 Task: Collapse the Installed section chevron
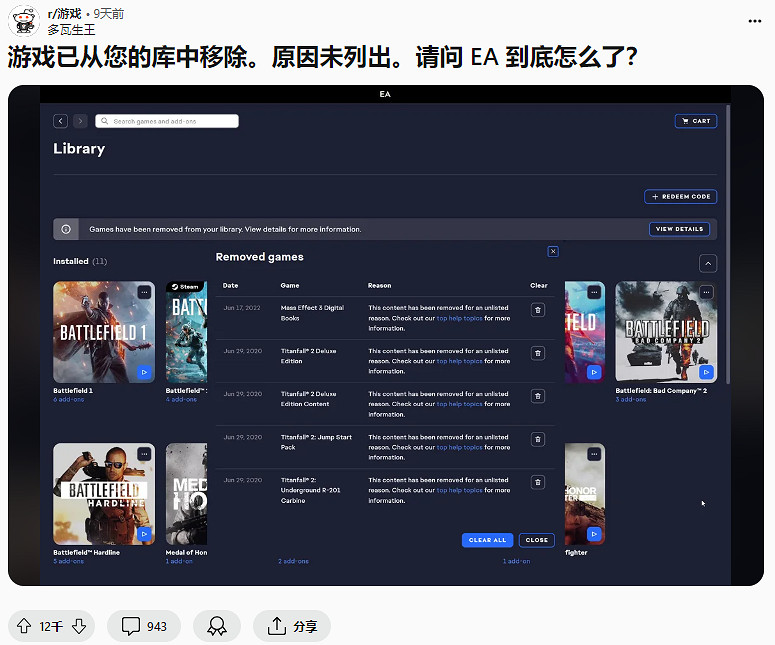708,263
